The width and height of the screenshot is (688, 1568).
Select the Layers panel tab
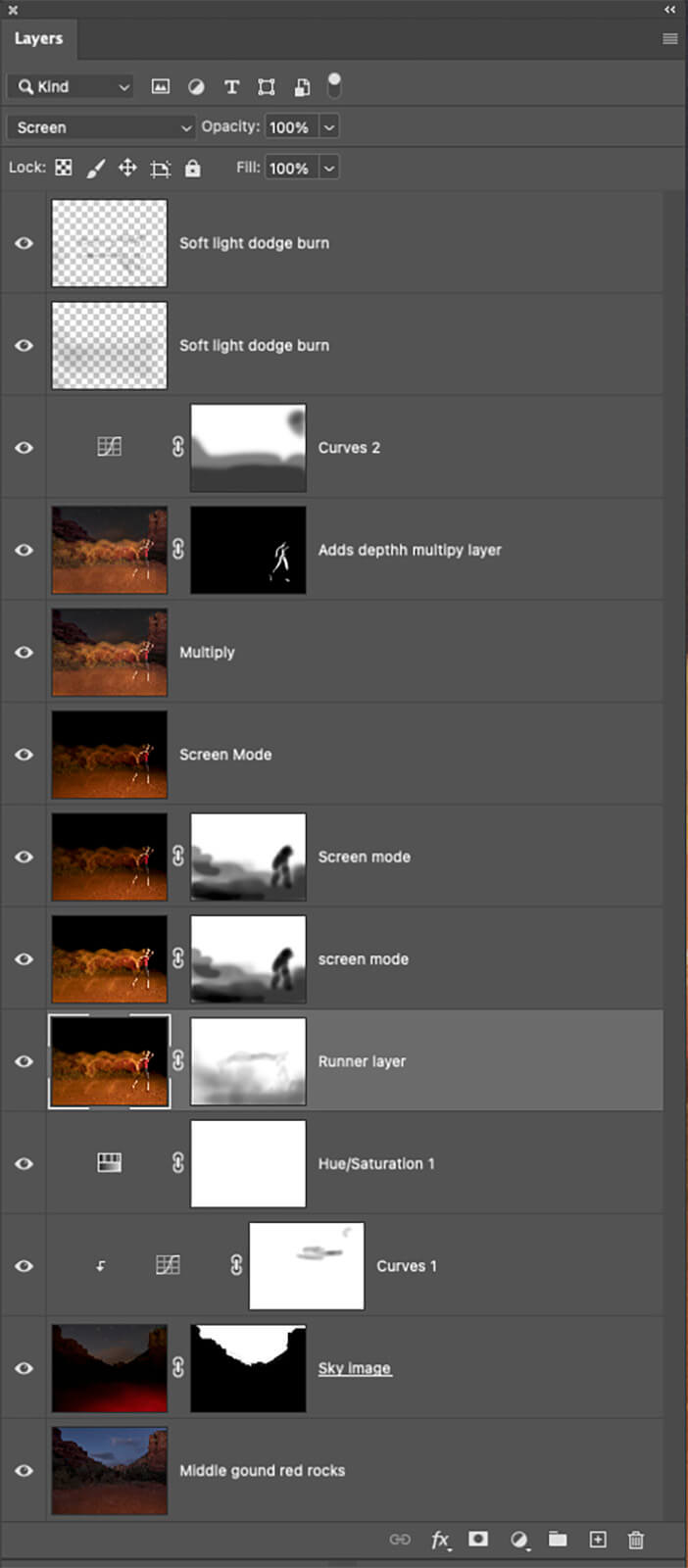point(38,39)
